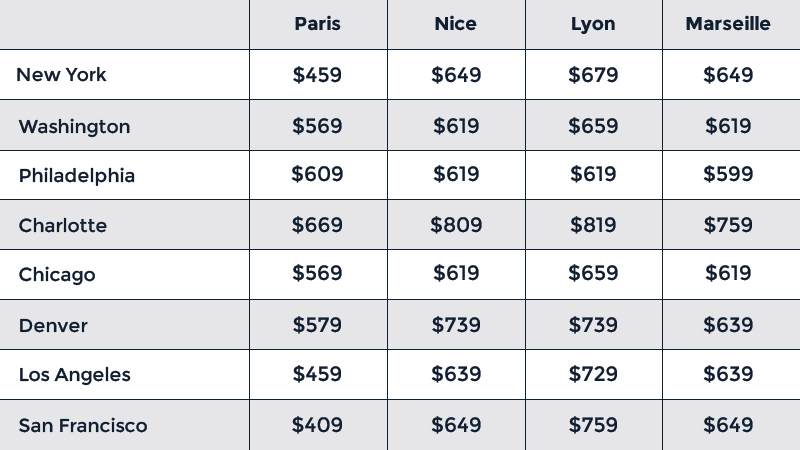Select the Los Angeles to Lyon $729 fare
The height and width of the screenshot is (450, 800).
click(x=593, y=375)
